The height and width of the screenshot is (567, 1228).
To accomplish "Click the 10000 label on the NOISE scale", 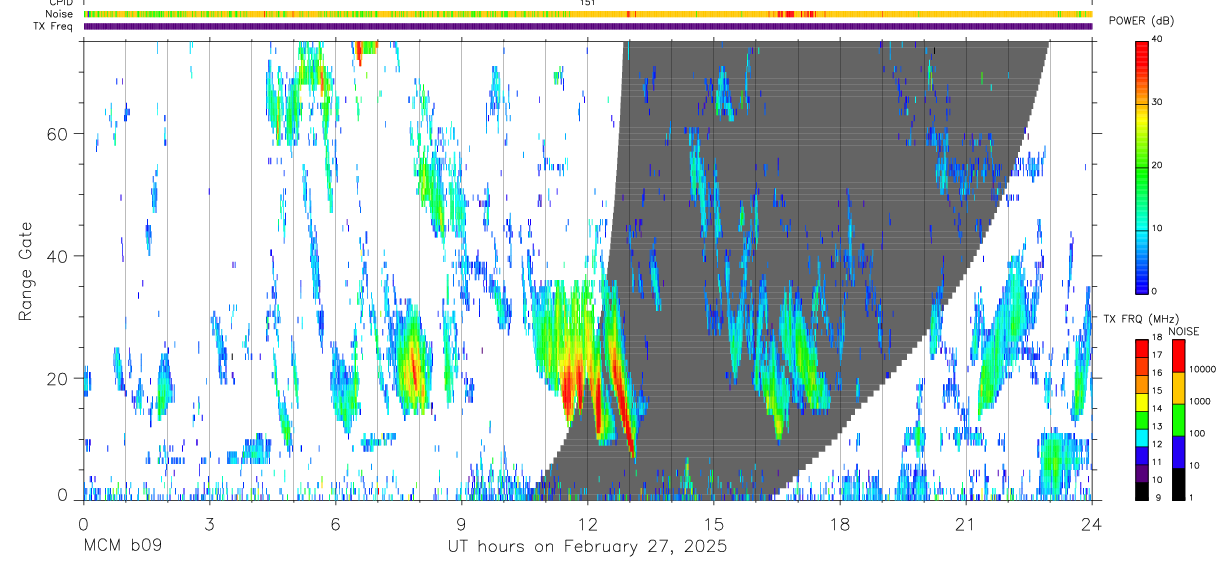I will [1203, 369].
